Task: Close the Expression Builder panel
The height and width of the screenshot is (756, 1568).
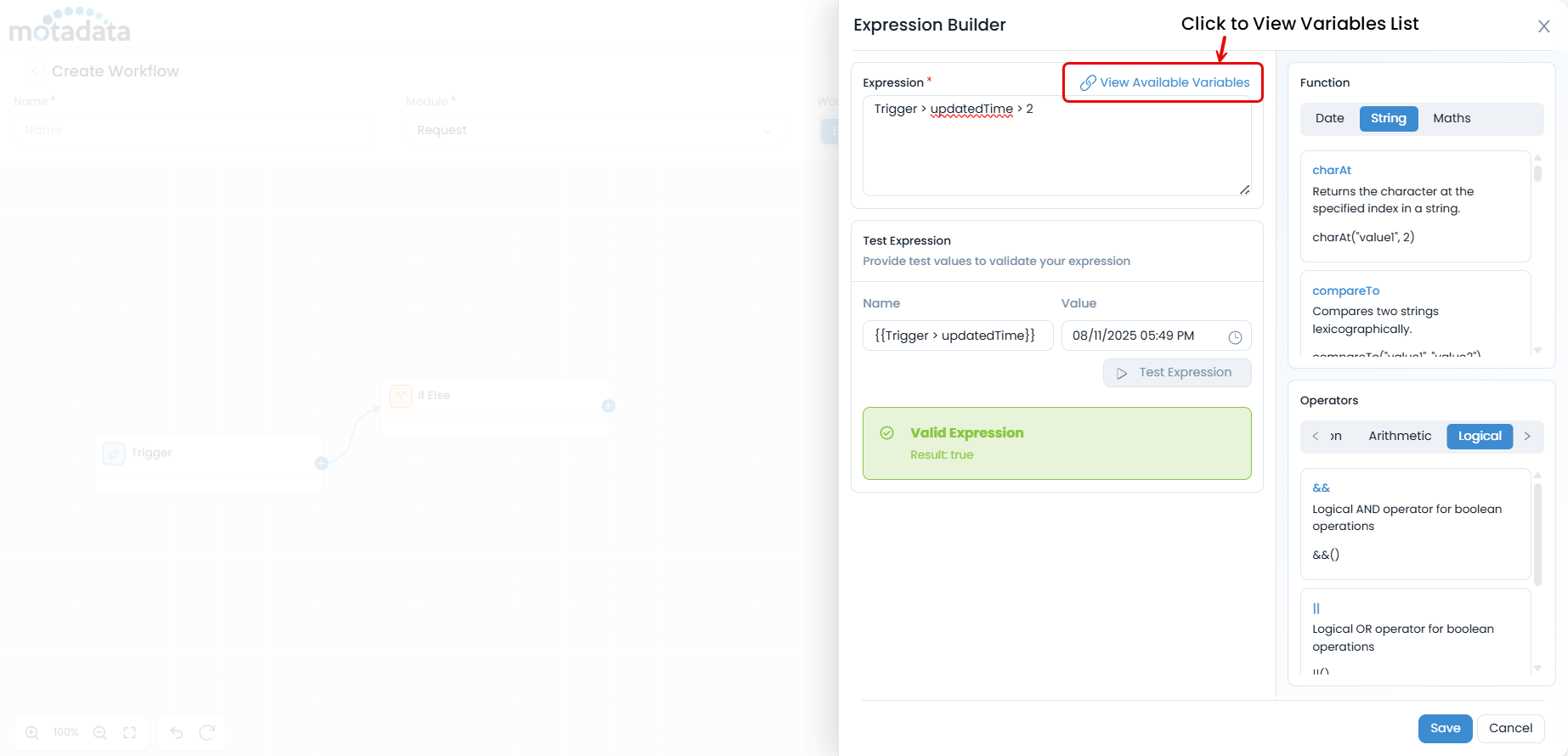Action: coord(1543,26)
